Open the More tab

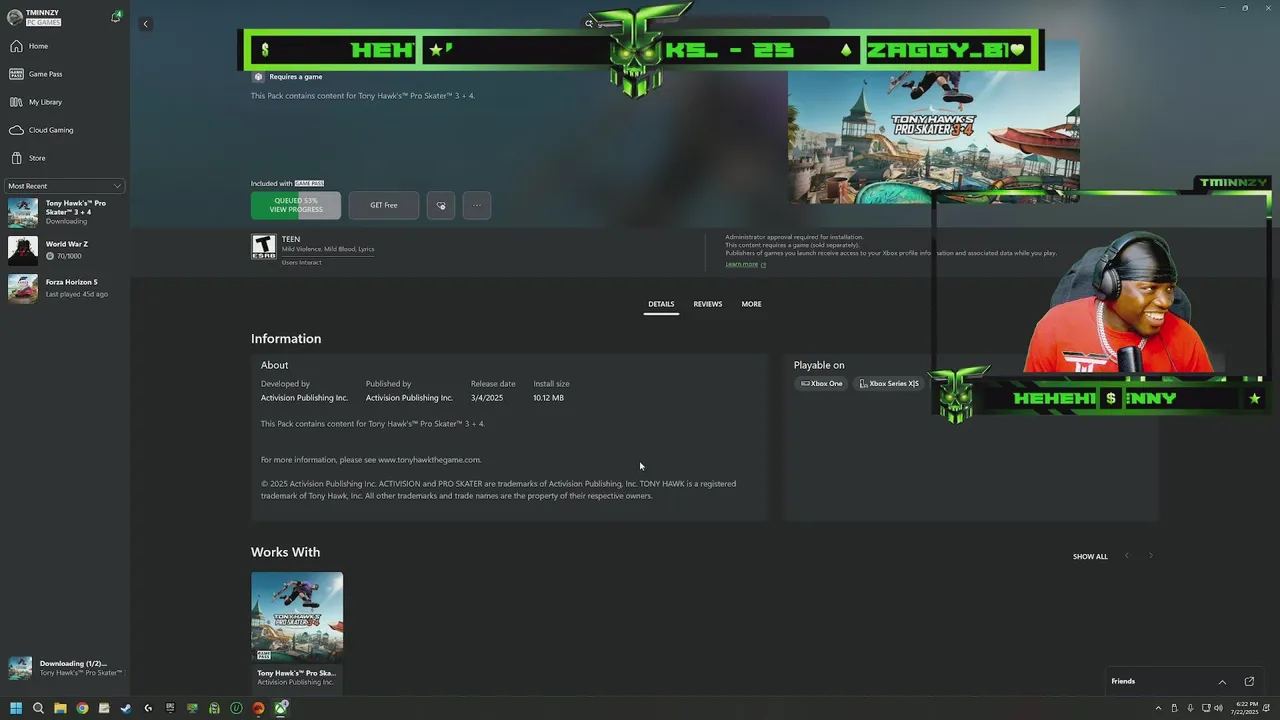click(751, 304)
